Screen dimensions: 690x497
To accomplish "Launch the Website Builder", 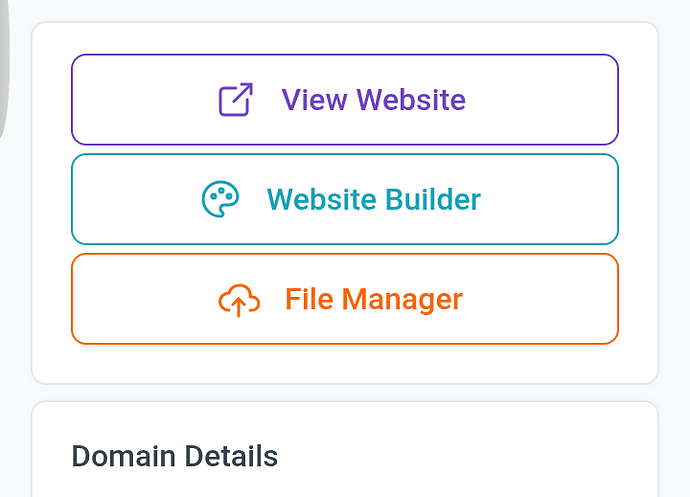I will [x=345, y=199].
